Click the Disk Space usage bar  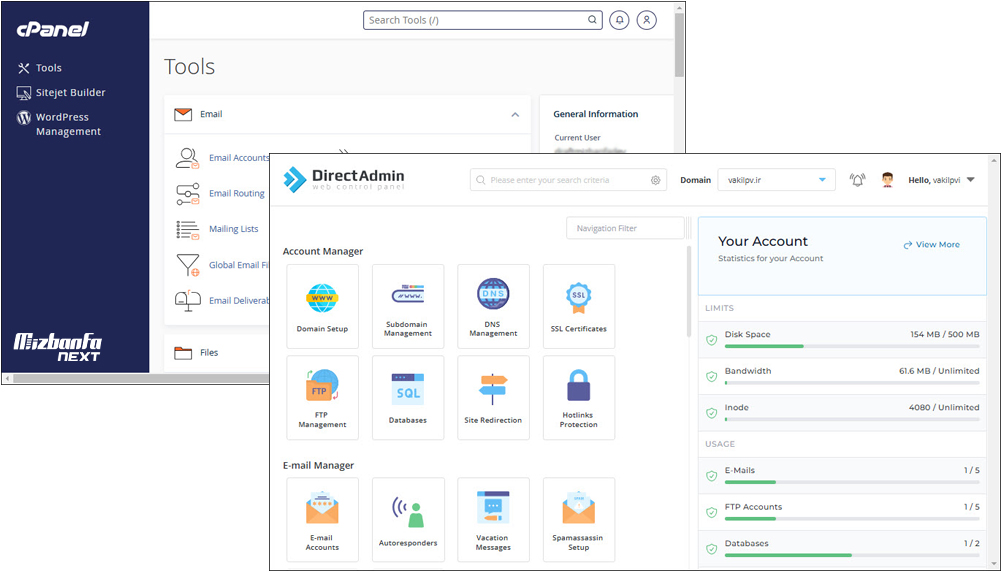point(851,346)
